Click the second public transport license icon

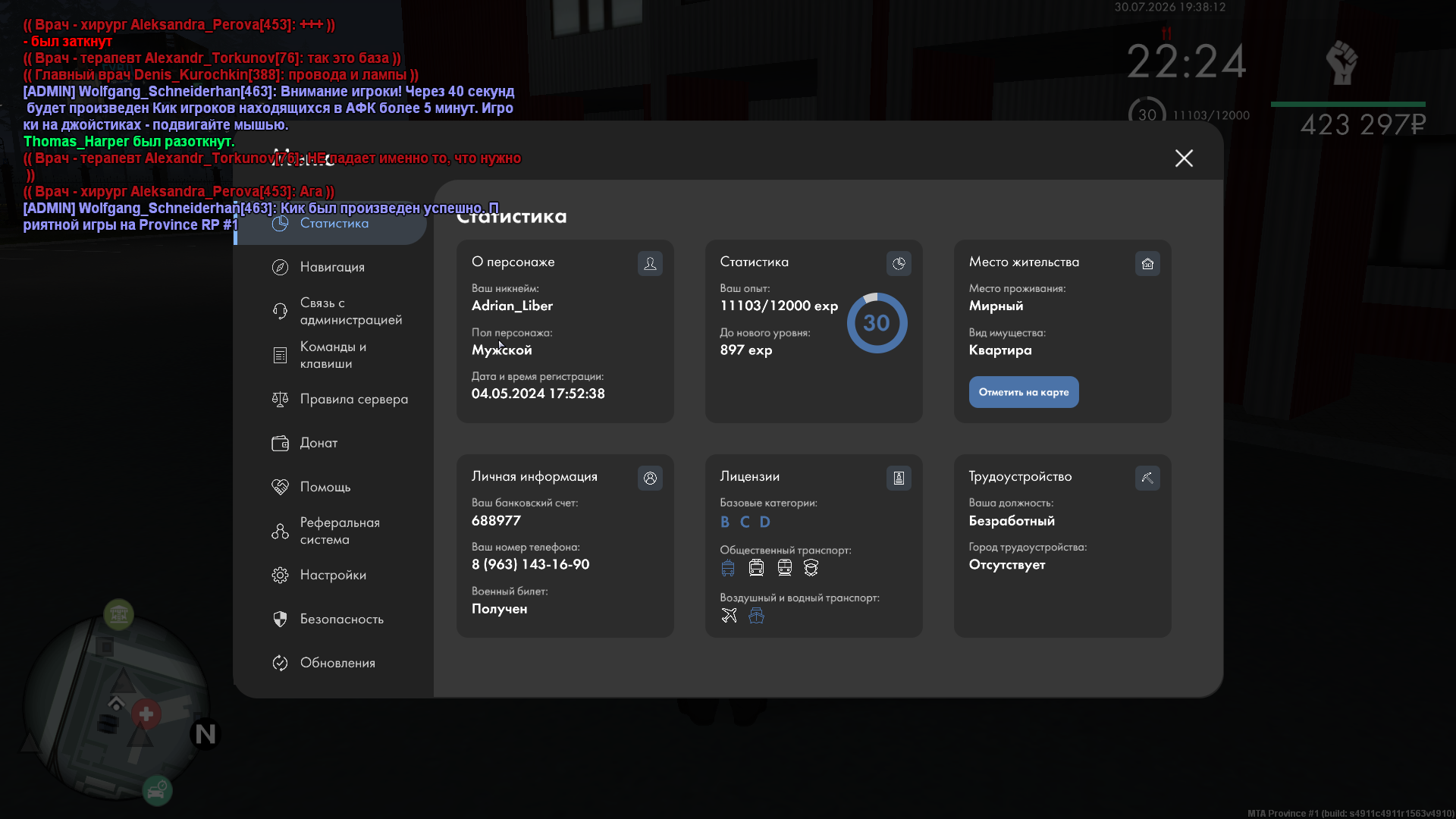point(756,567)
